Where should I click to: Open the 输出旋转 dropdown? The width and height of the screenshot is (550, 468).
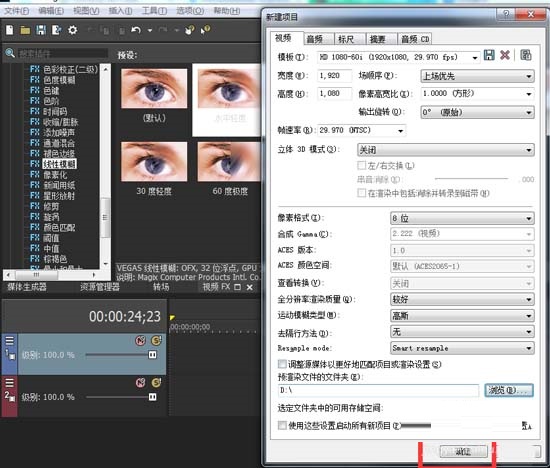tap(477, 113)
